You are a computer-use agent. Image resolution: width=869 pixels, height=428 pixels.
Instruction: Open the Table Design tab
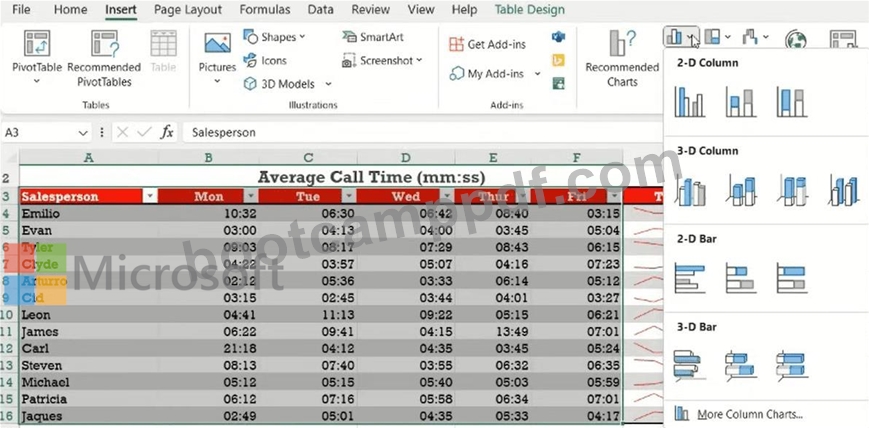click(x=530, y=9)
